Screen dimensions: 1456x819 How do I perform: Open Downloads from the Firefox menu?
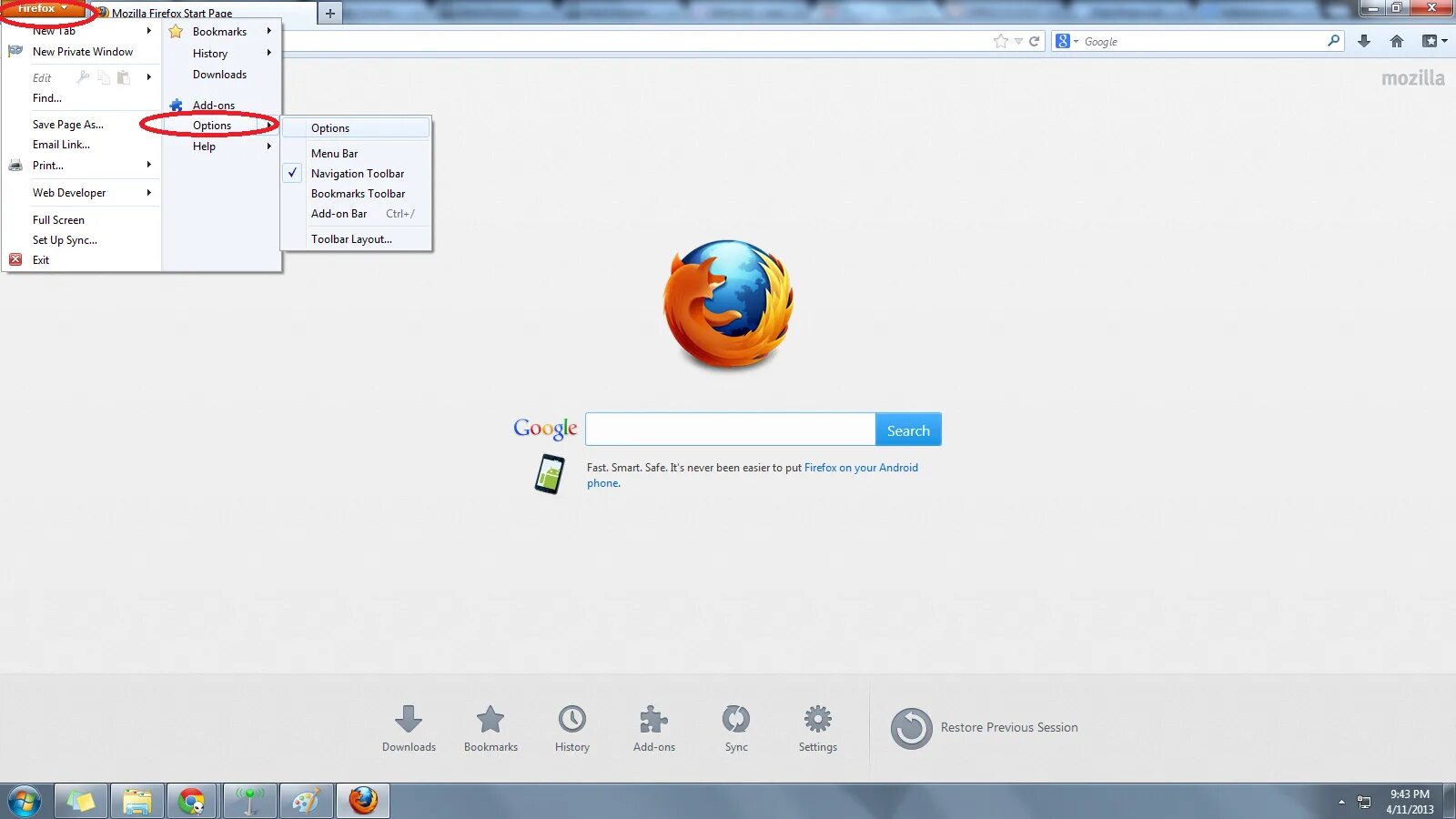pos(221,75)
